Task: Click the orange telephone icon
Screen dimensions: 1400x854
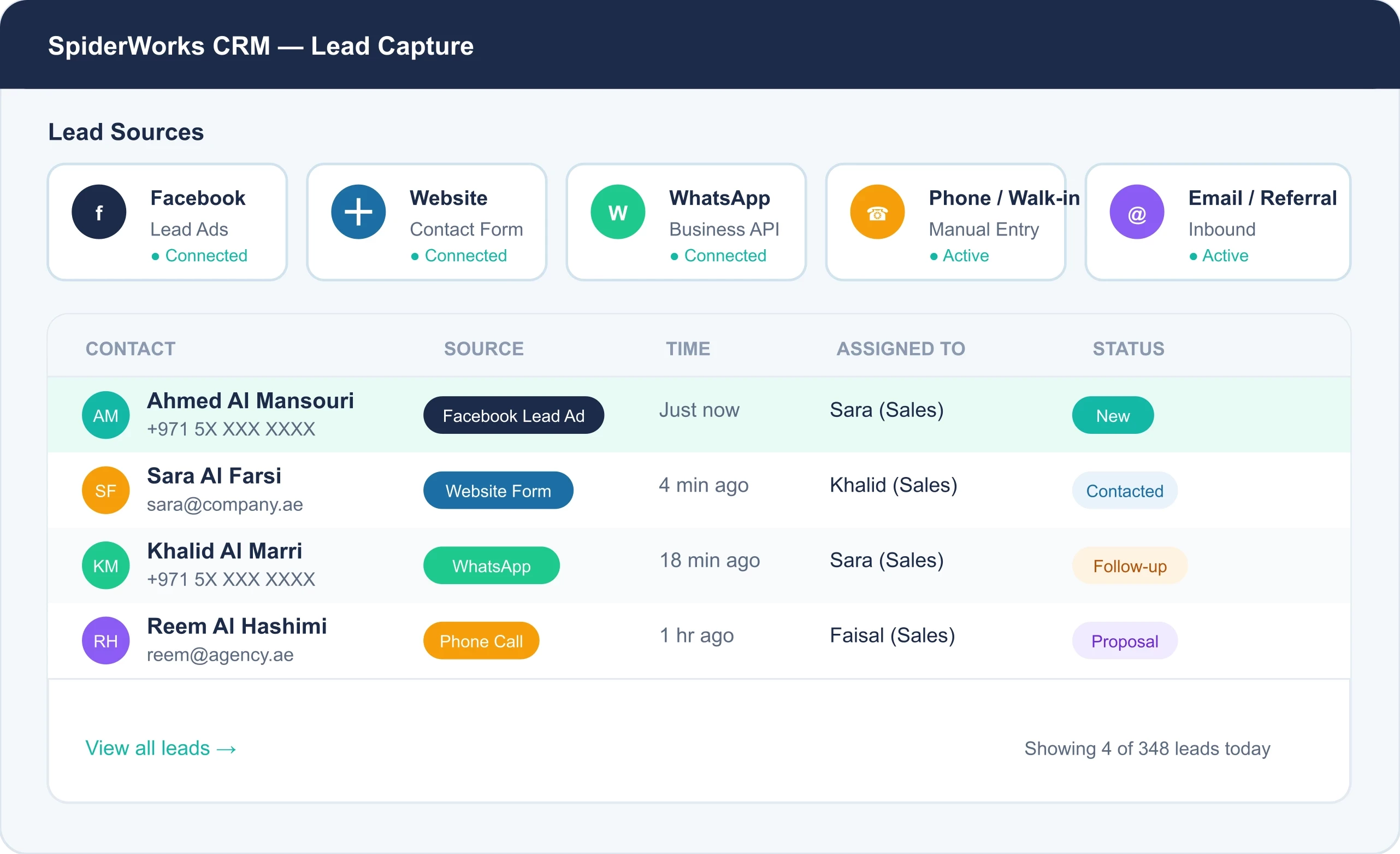Action: click(x=877, y=212)
